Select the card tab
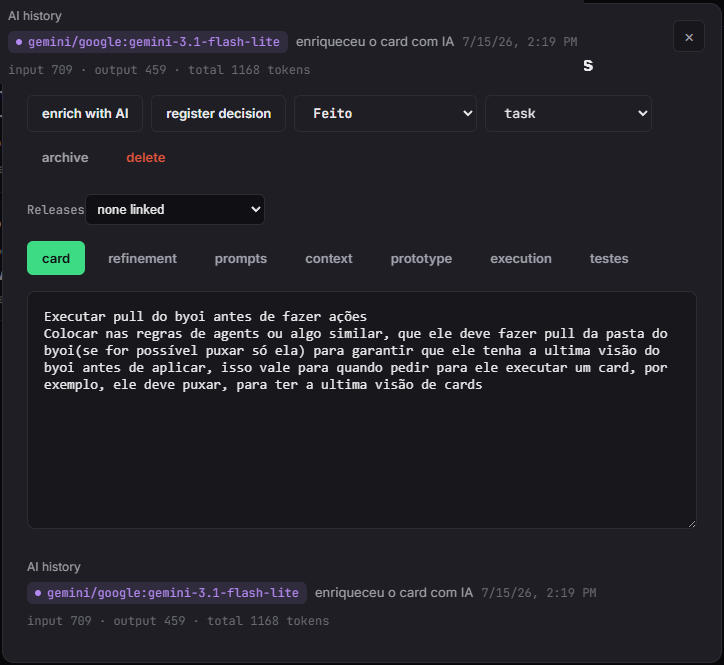724x665 pixels. [x=56, y=258]
